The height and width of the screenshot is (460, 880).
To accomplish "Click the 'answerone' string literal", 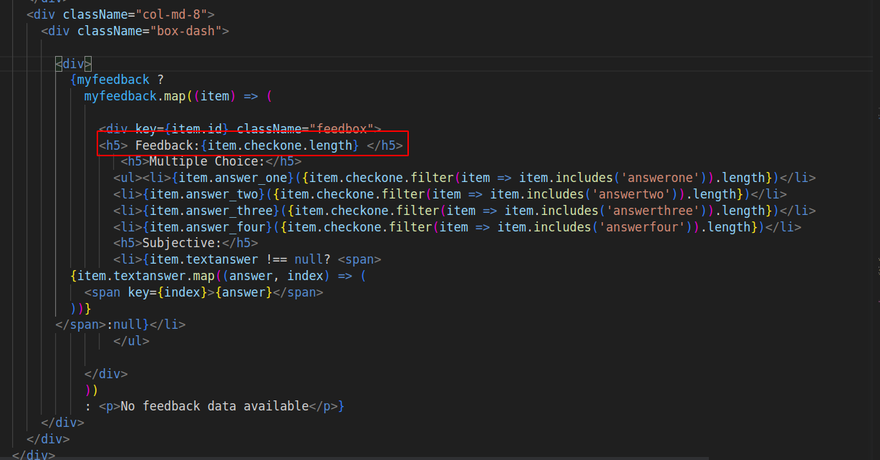I will click(658, 177).
